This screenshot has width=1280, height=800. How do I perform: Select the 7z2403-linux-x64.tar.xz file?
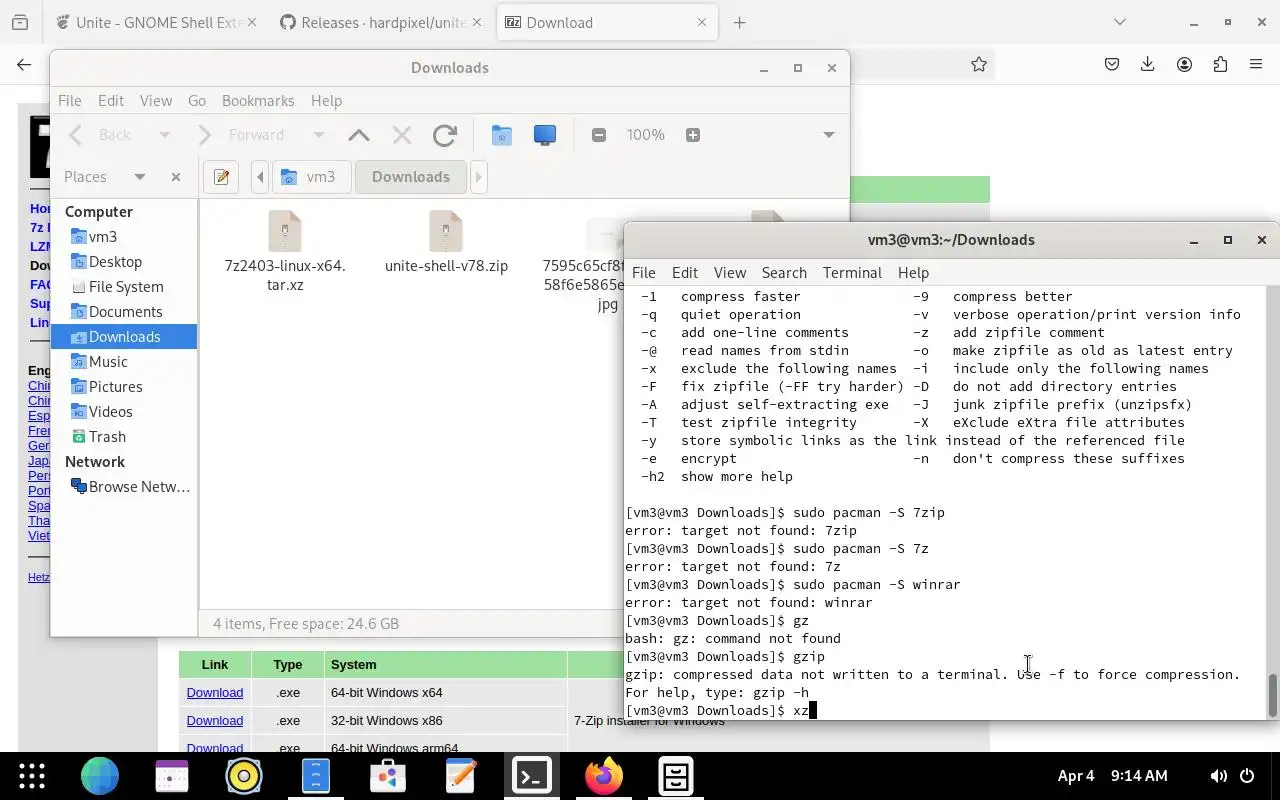click(285, 251)
